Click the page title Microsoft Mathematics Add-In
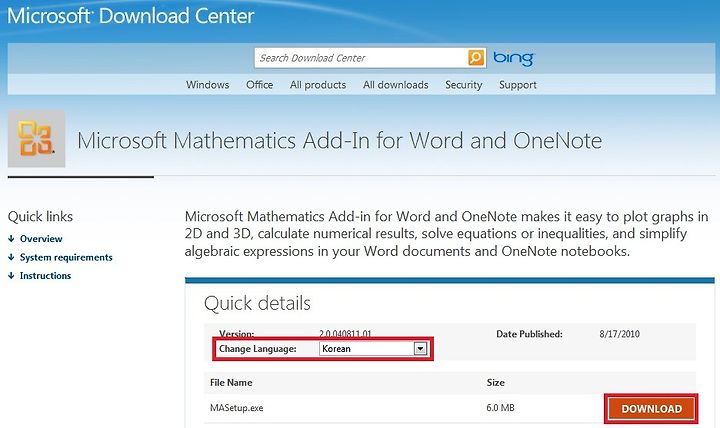 (339, 141)
